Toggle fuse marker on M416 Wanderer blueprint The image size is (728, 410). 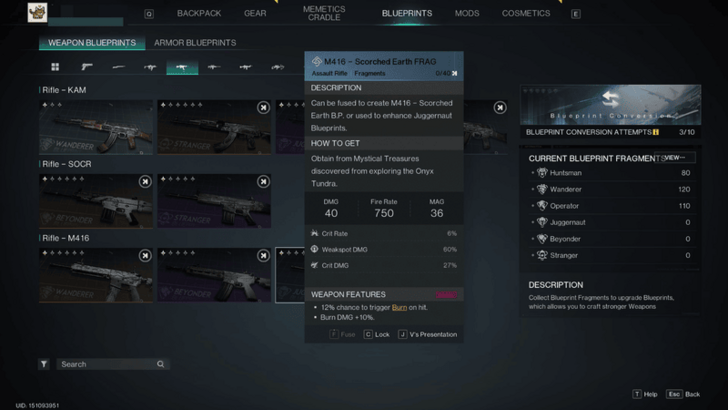(x=145, y=256)
